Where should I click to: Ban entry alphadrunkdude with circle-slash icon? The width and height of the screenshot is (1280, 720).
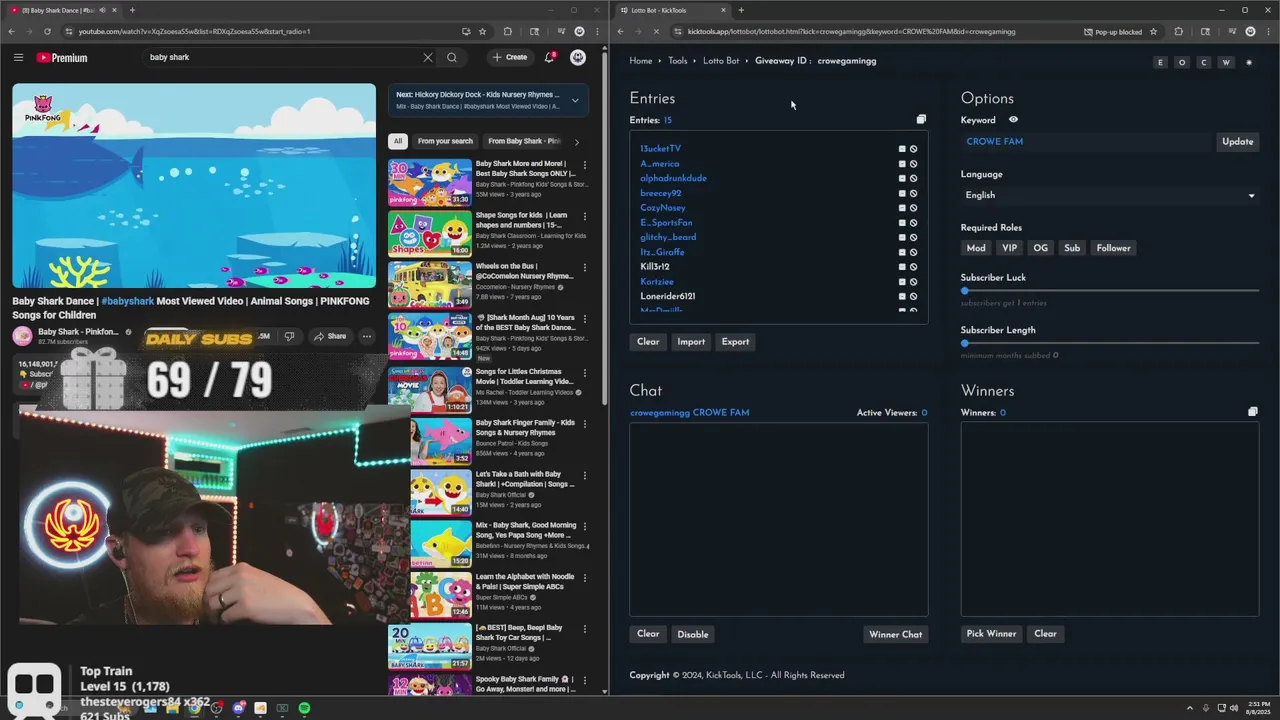point(913,178)
